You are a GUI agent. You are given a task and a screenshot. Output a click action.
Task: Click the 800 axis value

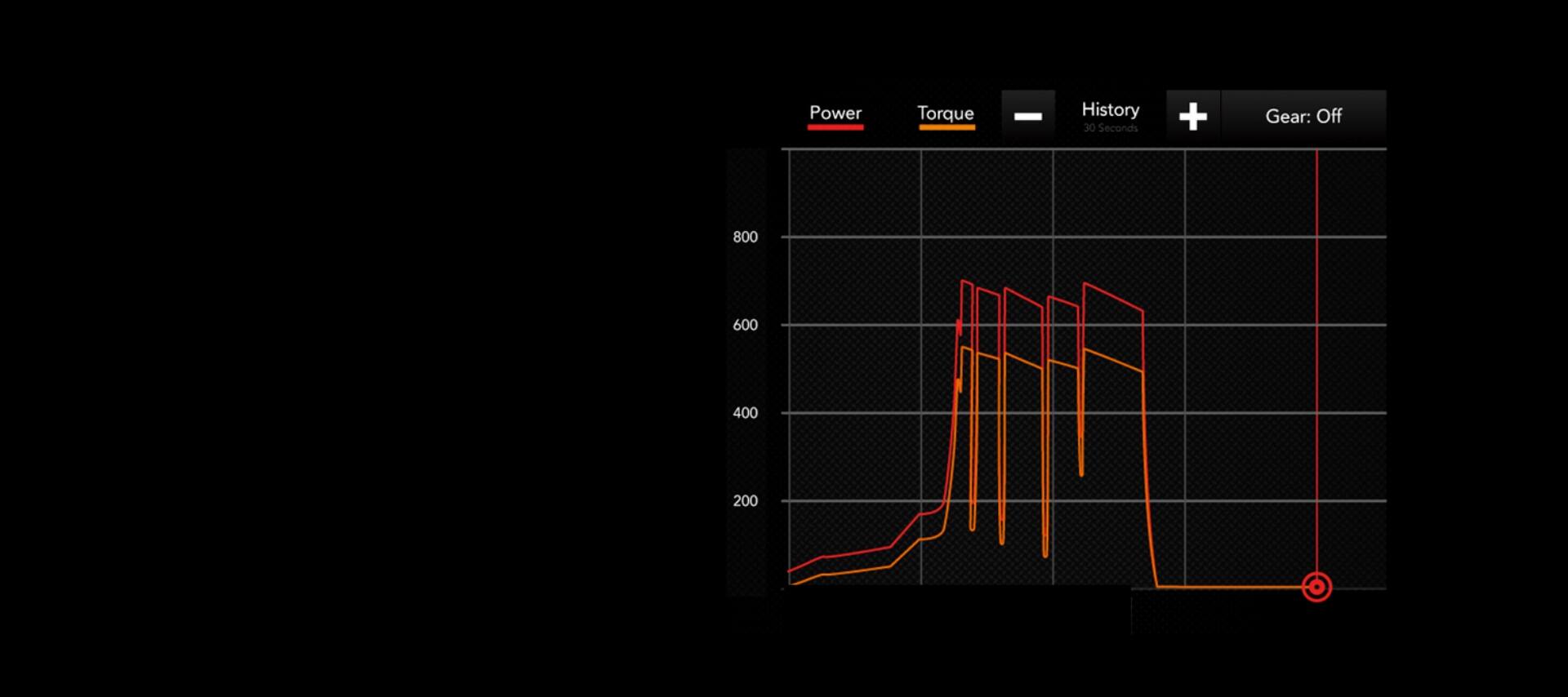click(x=745, y=237)
